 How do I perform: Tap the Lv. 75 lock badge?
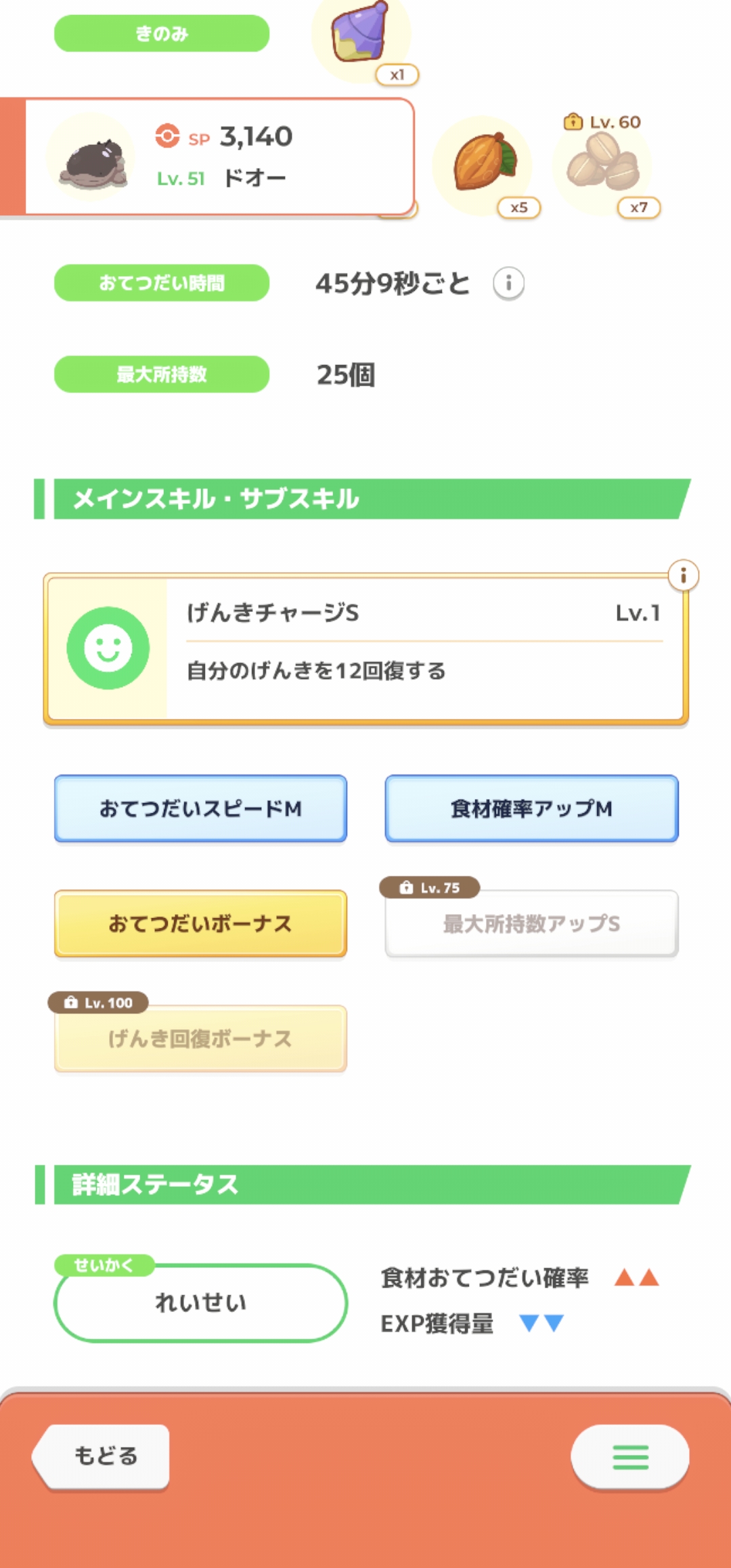pos(430,888)
